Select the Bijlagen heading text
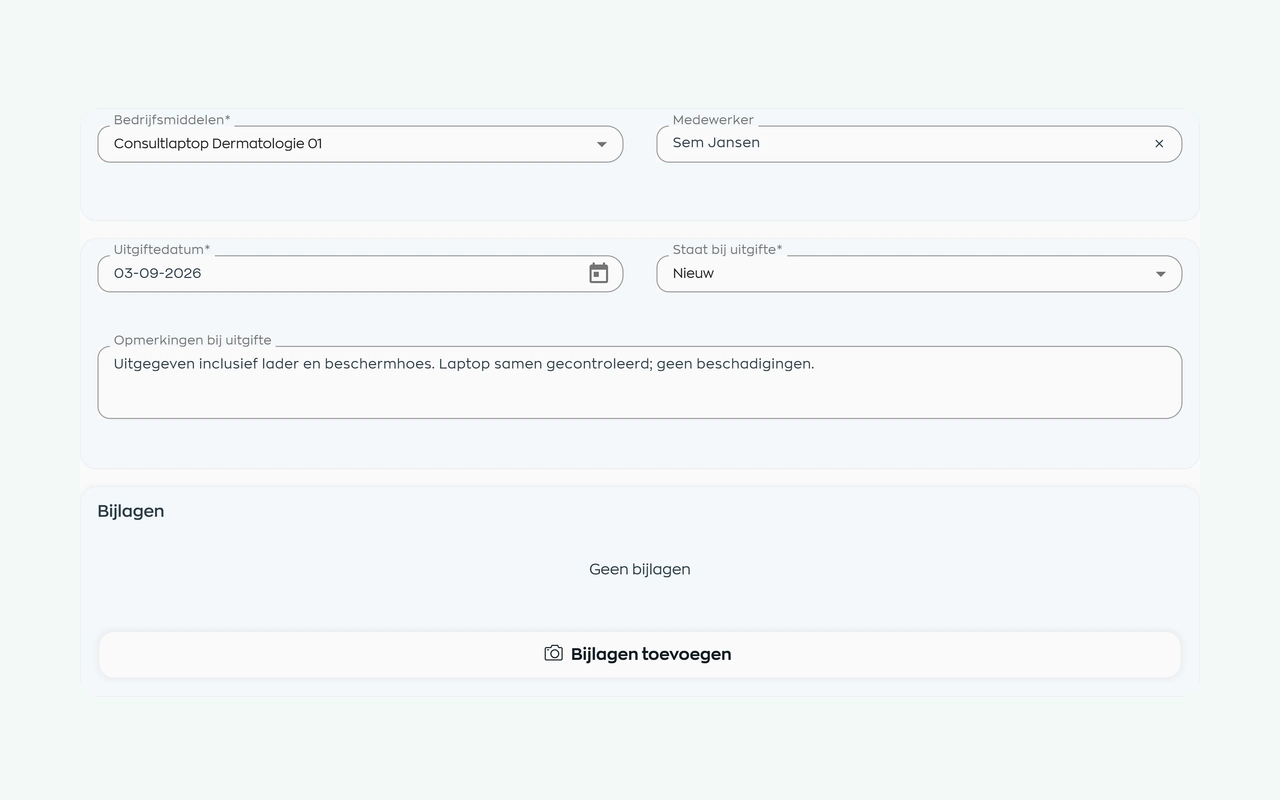Screen dimensions: 1280x800 131,511
